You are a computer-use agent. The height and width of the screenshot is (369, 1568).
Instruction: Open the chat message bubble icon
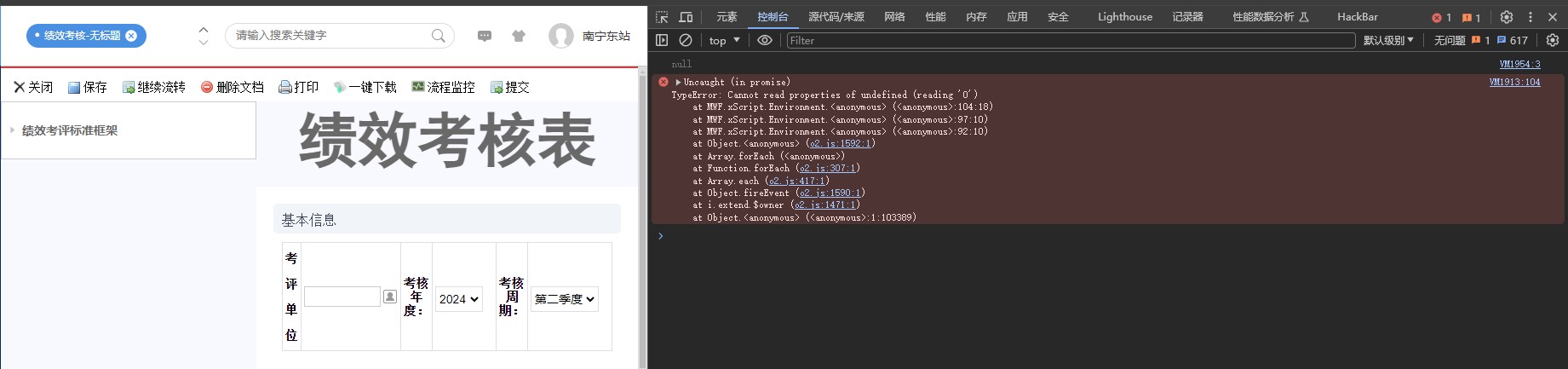[x=485, y=36]
